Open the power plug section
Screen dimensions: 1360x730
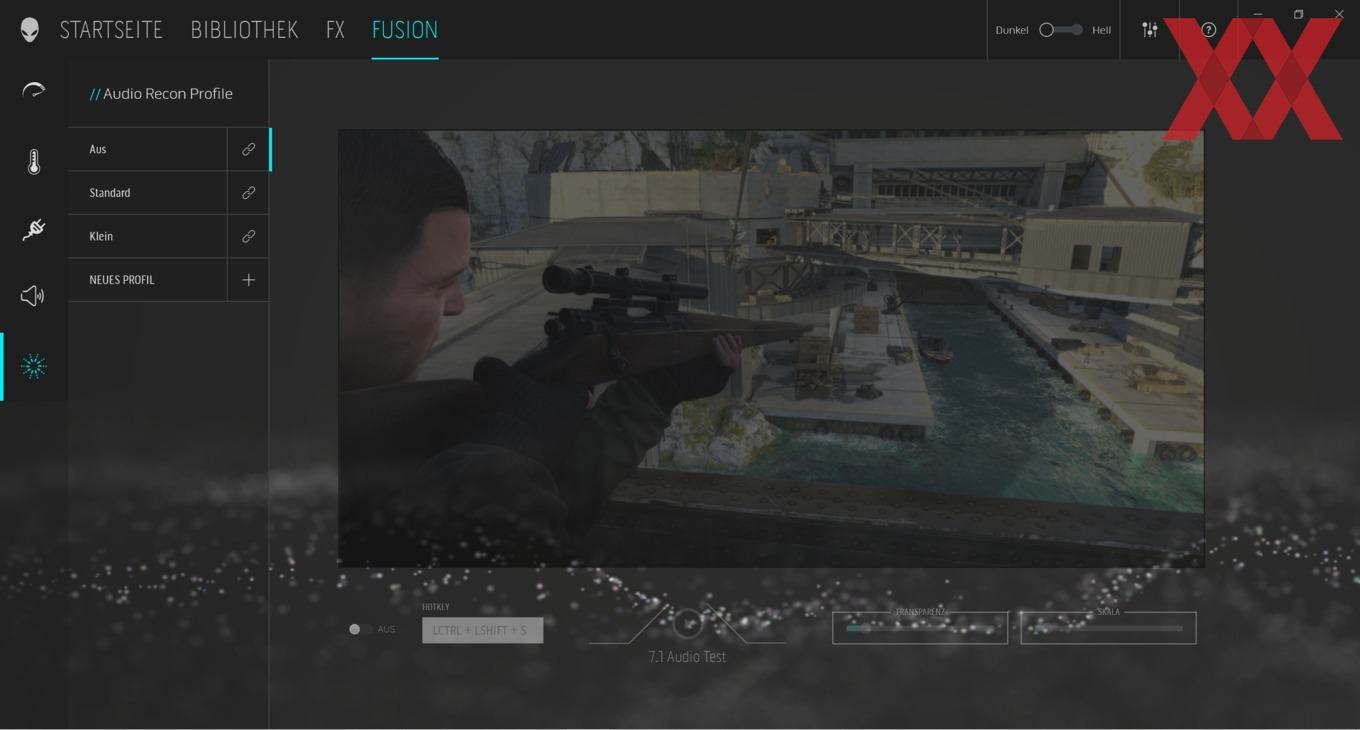coord(33,229)
